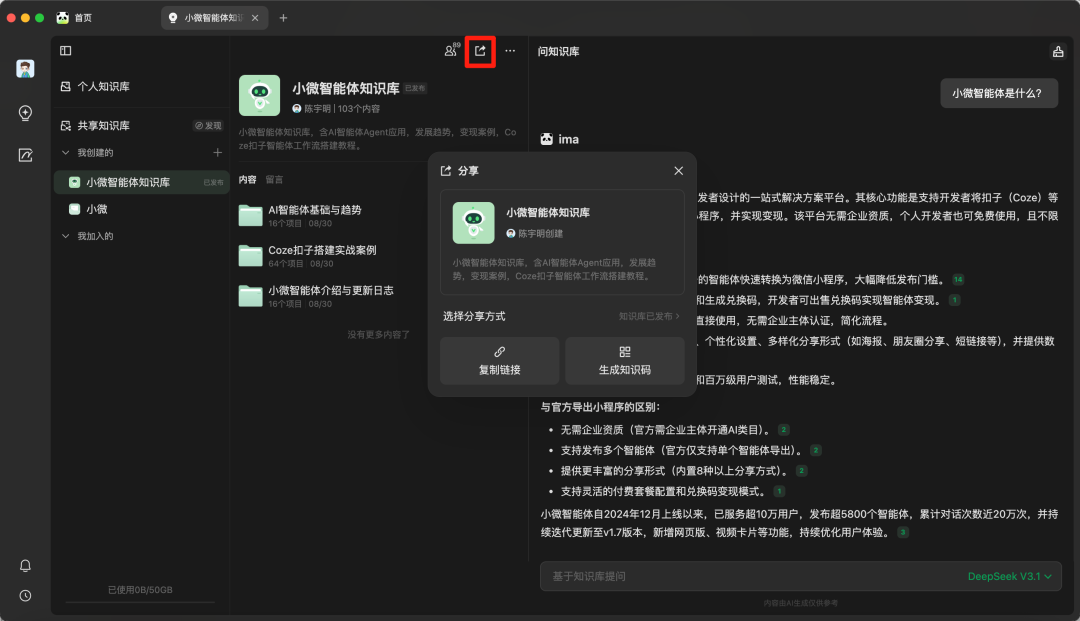Open the notification bell icon
1080x621 pixels.
(x=26, y=566)
